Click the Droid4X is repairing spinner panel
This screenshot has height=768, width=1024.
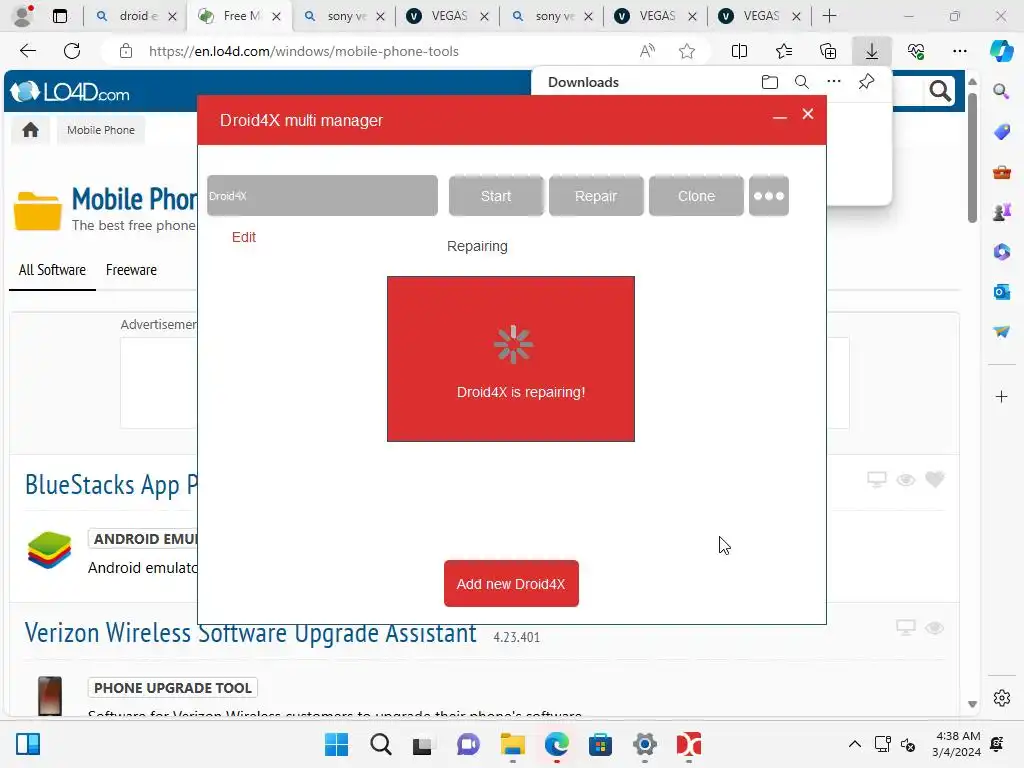point(511,359)
